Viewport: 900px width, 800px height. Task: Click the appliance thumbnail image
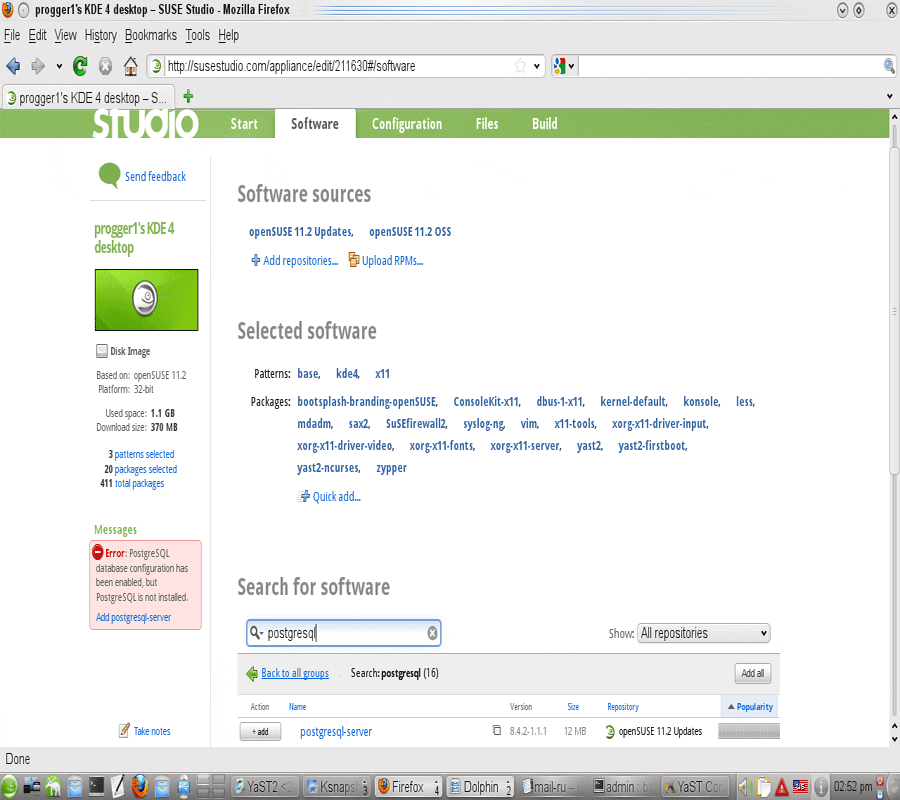coord(146,300)
